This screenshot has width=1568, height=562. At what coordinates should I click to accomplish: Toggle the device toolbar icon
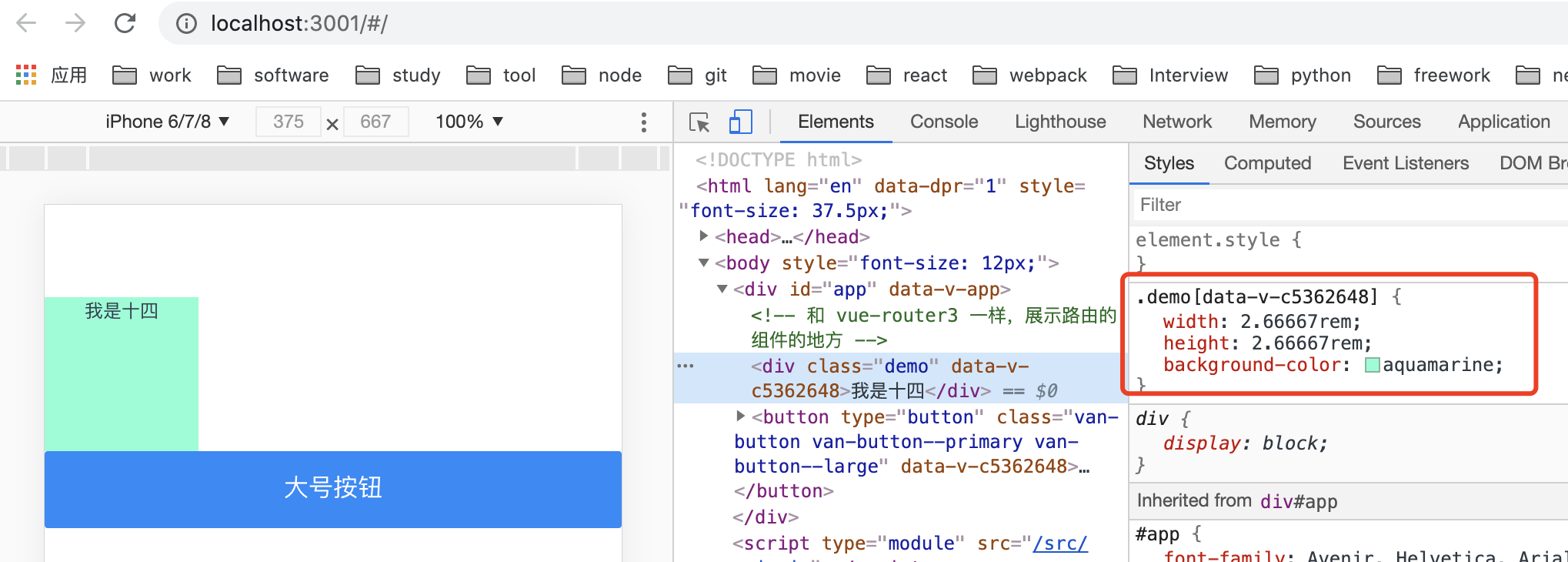(740, 122)
